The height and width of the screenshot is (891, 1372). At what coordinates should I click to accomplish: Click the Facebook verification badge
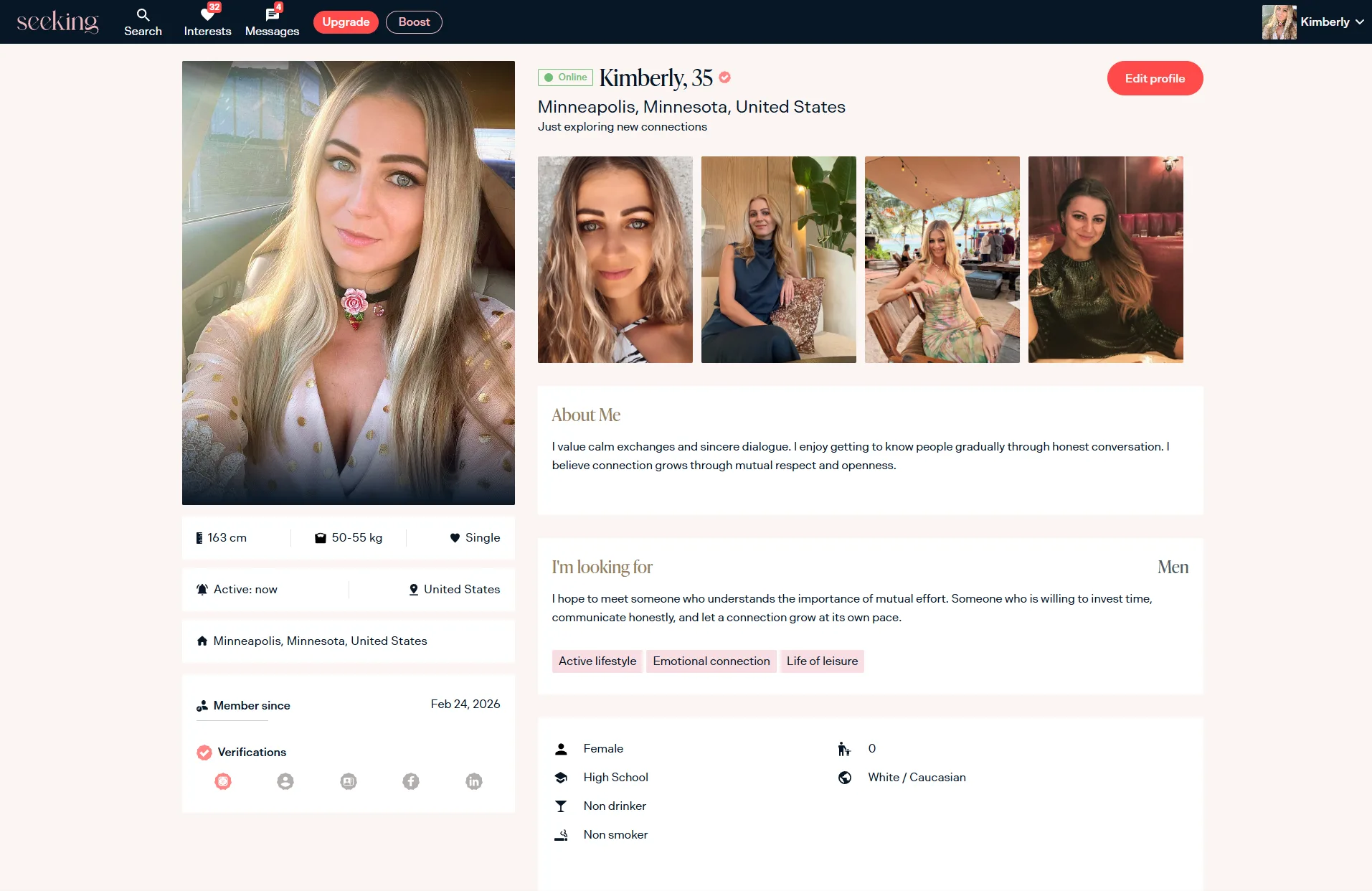tap(411, 781)
